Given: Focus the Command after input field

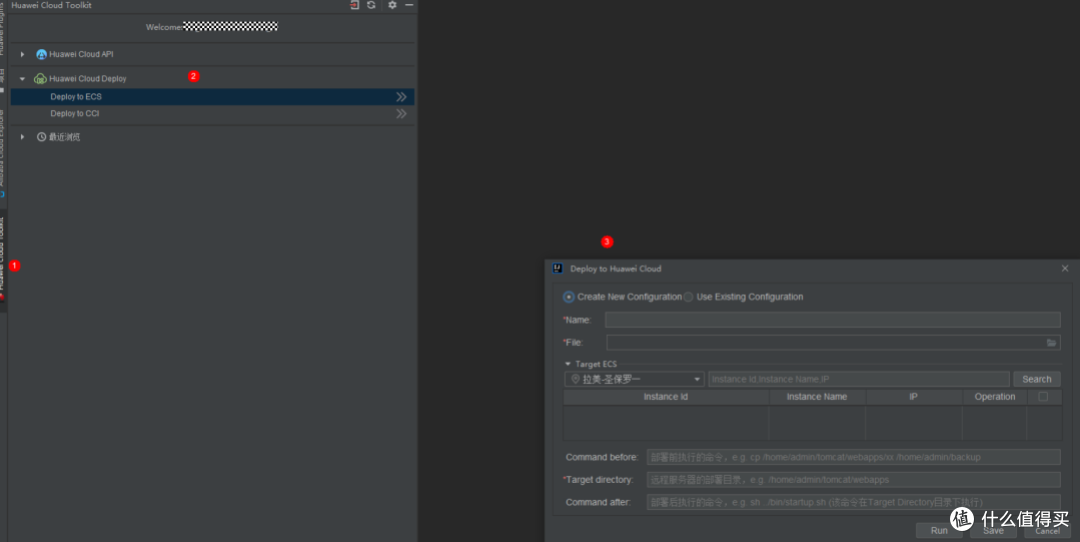Looking at the screenshot, I should click(x=853, y=502).
